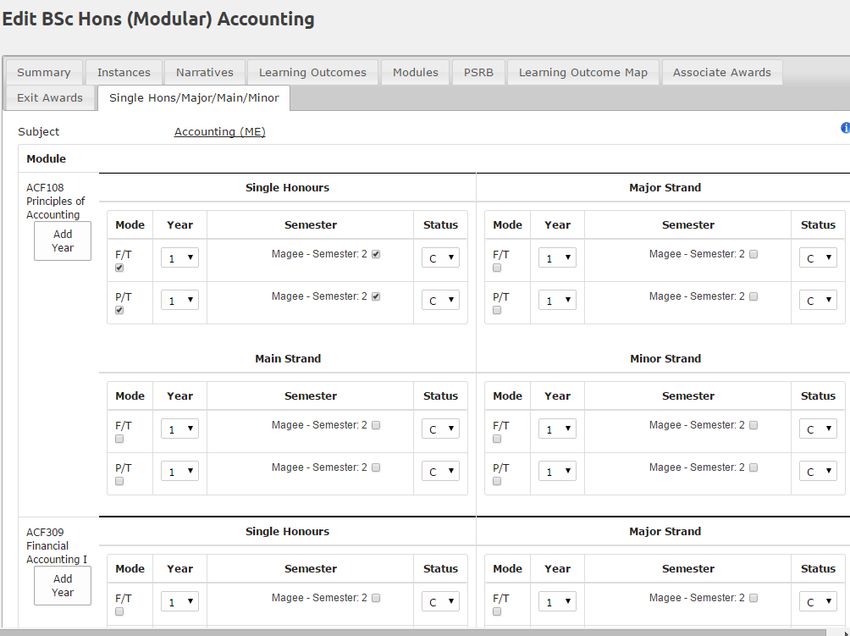Open the Summary tab
850x636 pixels.
[x=44, y=72]
